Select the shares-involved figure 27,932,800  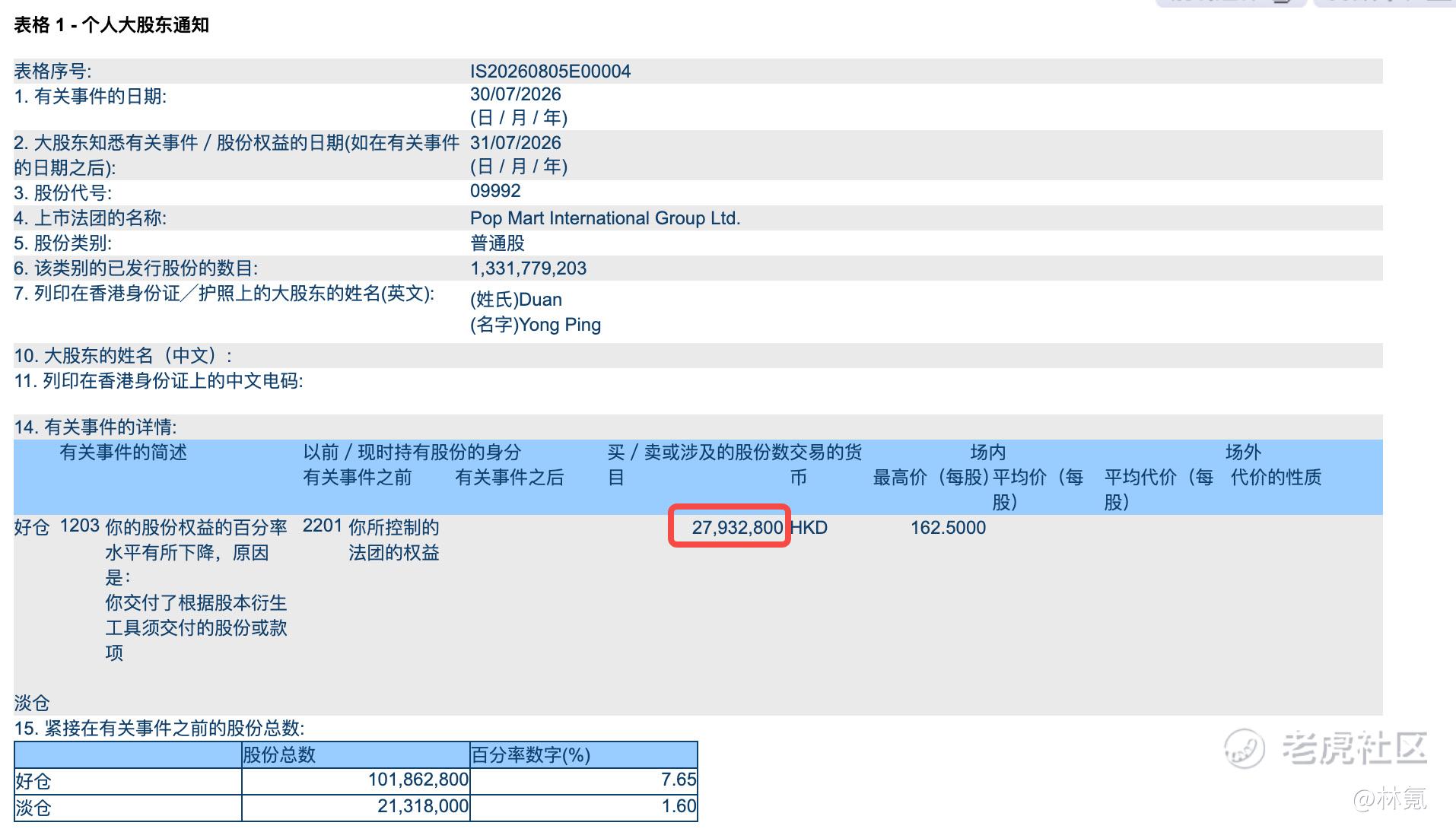point(737,528)
